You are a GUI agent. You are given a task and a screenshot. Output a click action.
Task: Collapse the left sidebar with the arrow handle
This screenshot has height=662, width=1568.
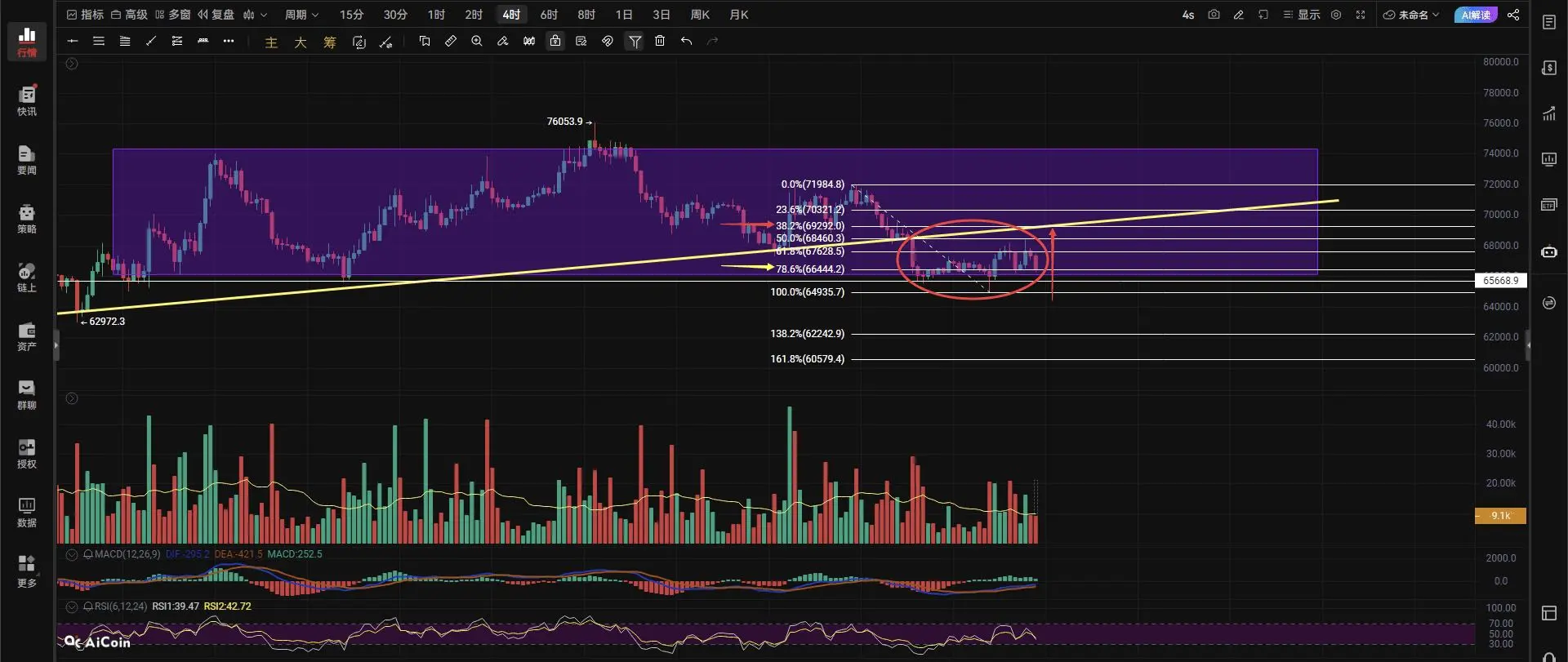coord(56,345)
